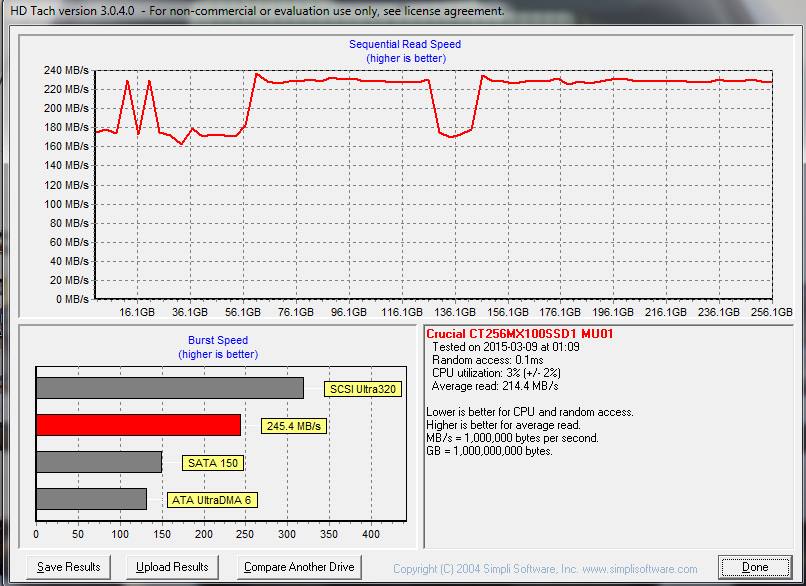
Task: Click the Simpli Software copyright text
Action: (545, 569)
